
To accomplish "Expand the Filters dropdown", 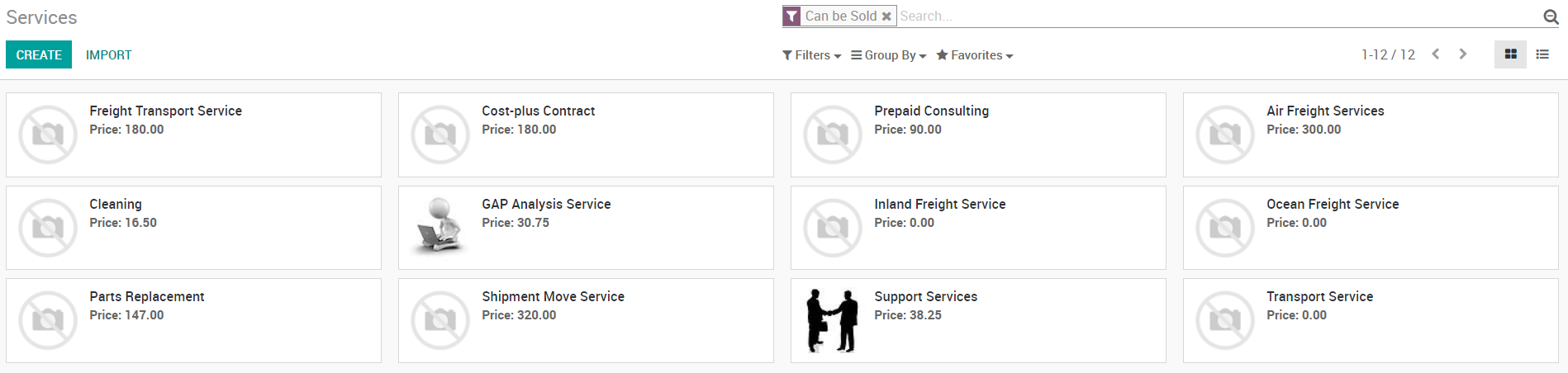I will point(811,55).
